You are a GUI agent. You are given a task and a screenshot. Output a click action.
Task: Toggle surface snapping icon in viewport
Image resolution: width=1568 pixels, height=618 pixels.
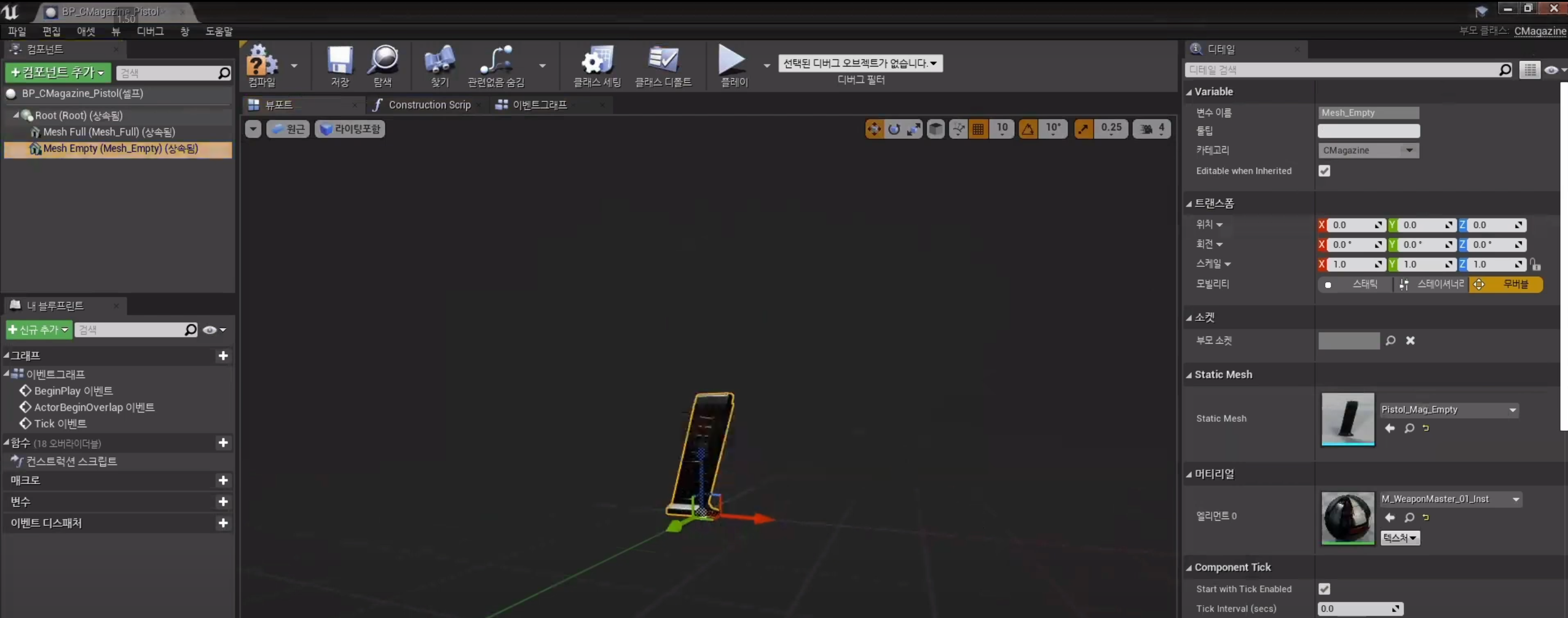click(958, 129)
